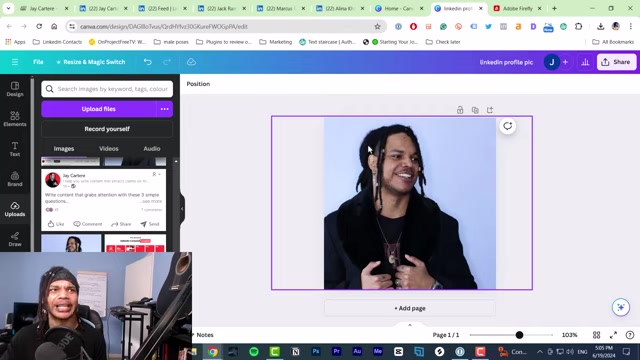
Task: Open the Canva Assistant sparkle button
Action: point(620,307)
